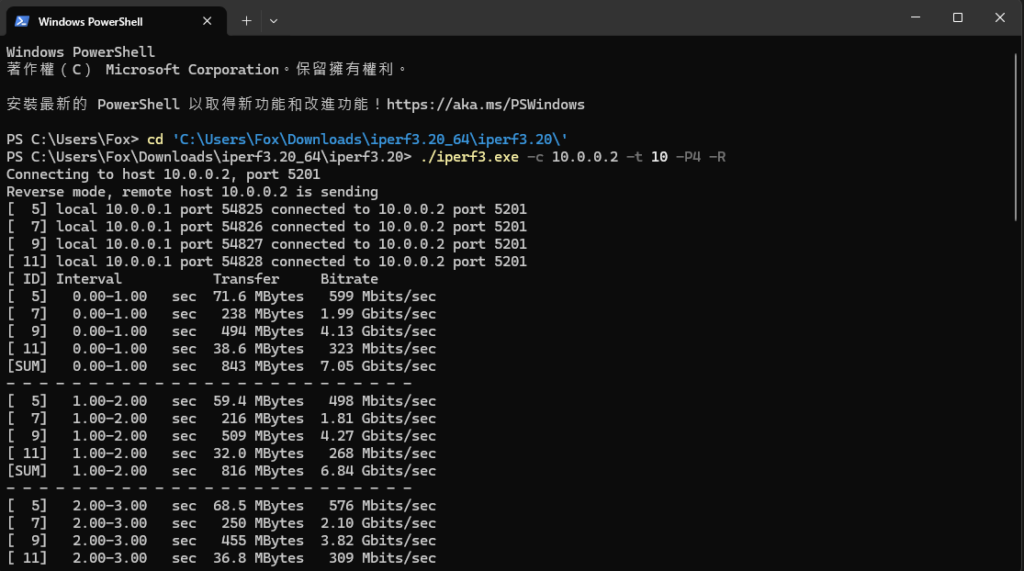Click the SUM 7.05 Gbits/sec value
The height and width of the screenshot is (571, 1024).
point(378,366)
